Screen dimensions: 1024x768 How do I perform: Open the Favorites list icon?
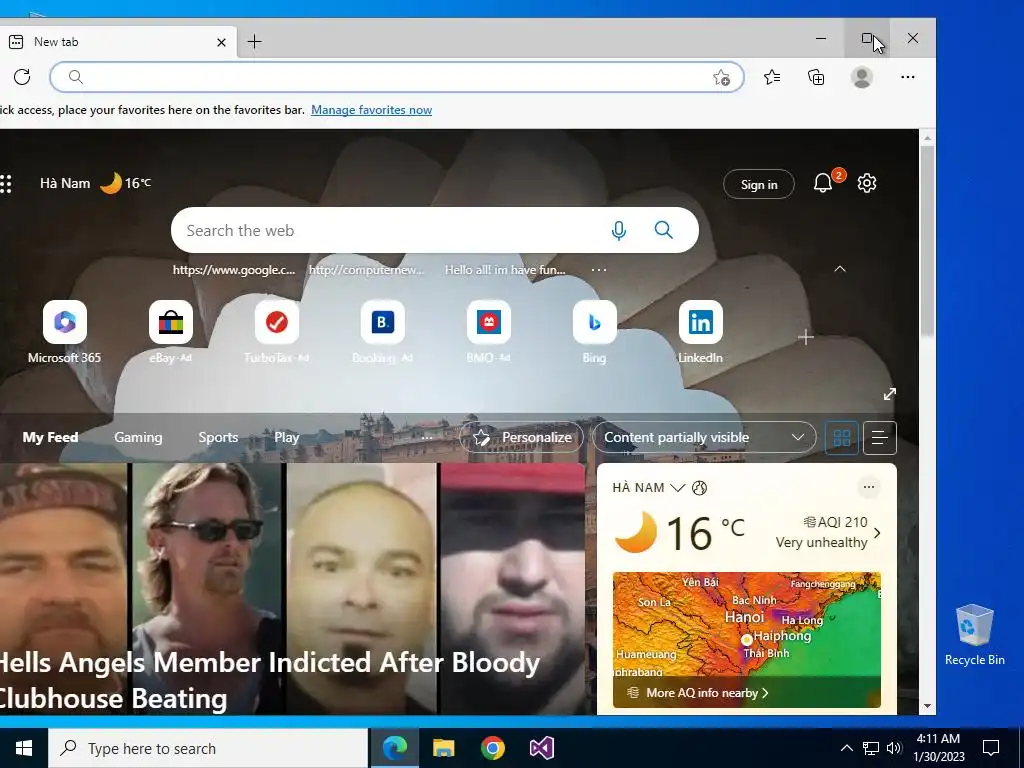(x=772, y=78)
